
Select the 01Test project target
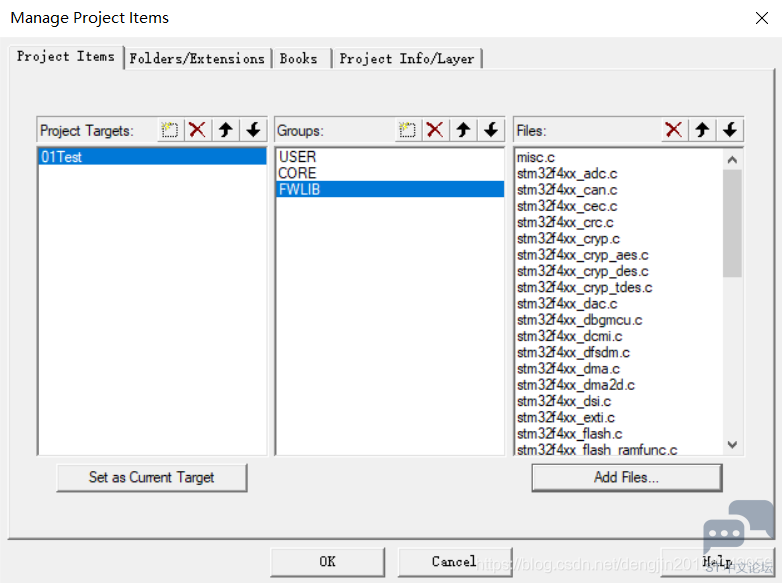pos(152,157)
